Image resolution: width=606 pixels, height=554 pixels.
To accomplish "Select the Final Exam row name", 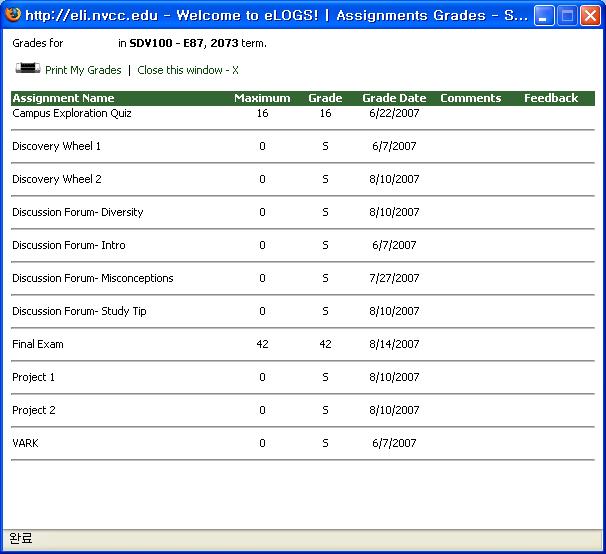I will click(x=38, y=344).
